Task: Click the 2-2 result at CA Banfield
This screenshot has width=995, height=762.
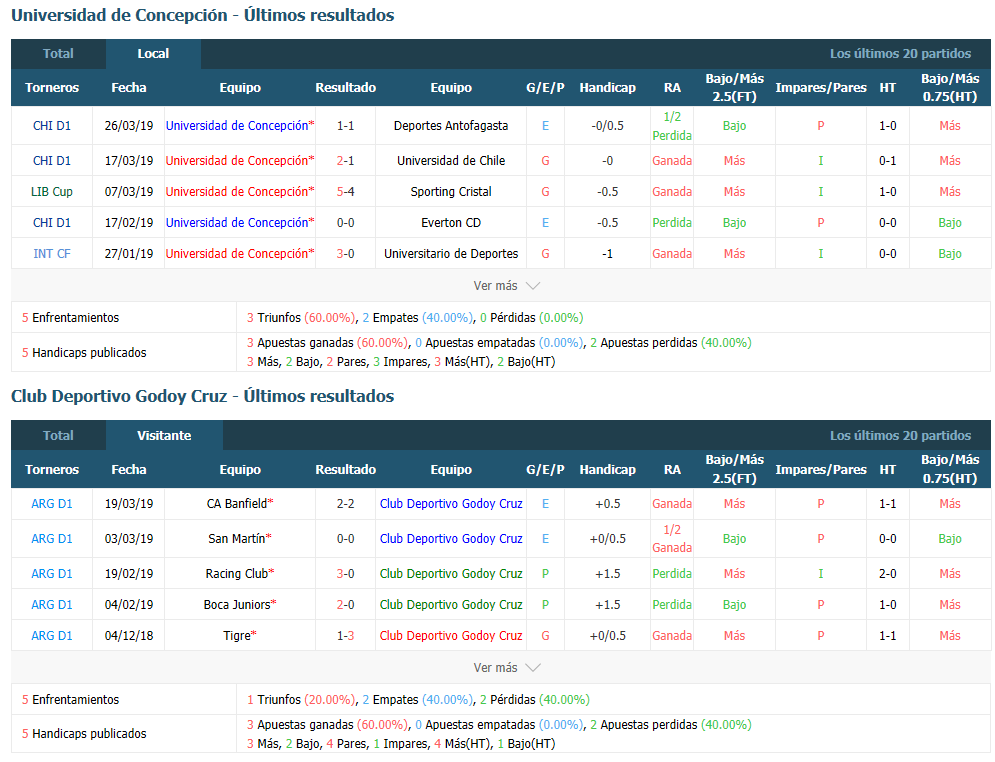Action: click(346, 504)
